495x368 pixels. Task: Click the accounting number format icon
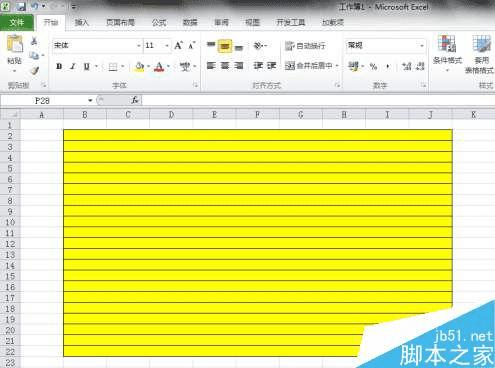point(354,66)
